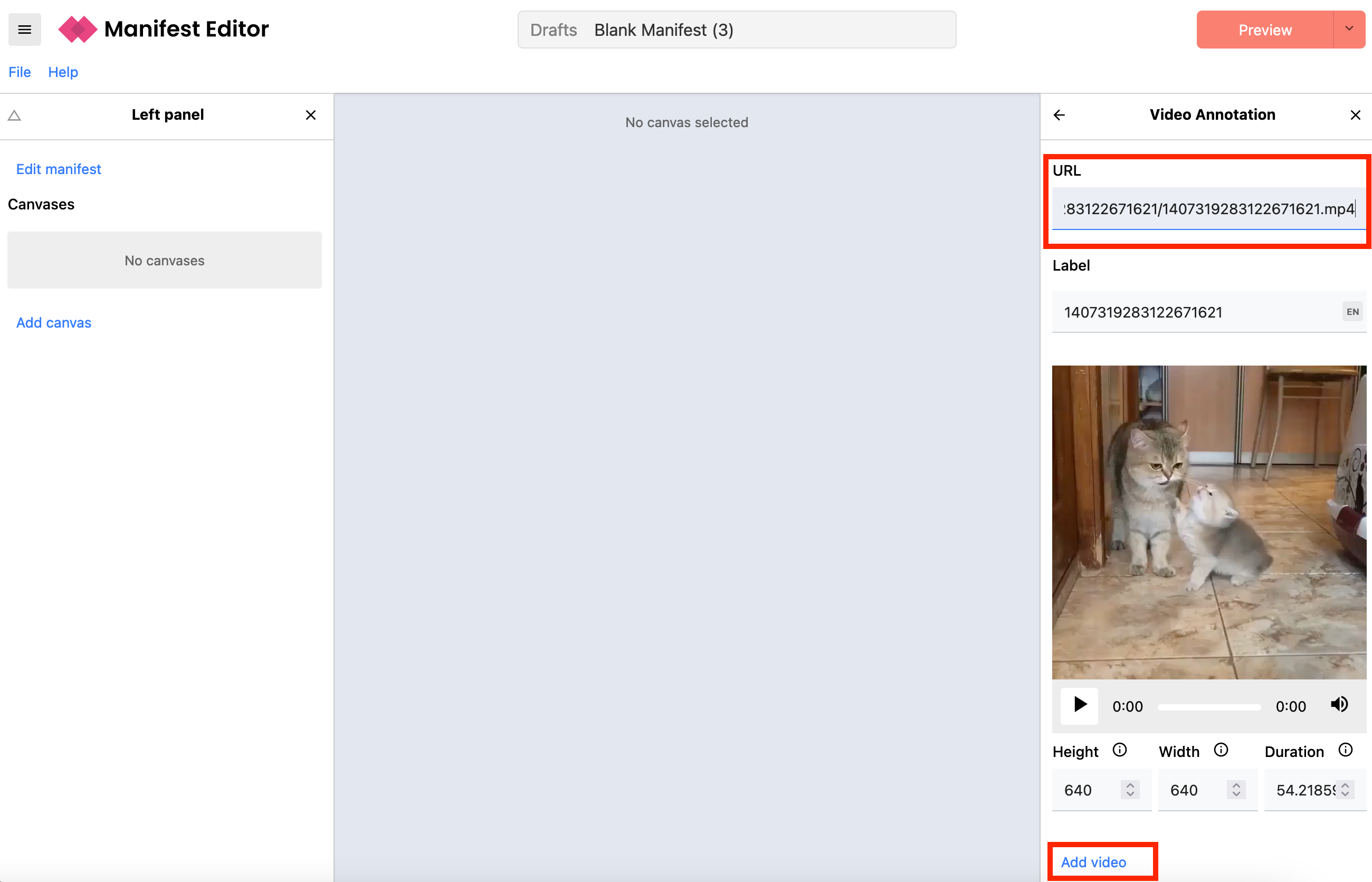The width and height of the screenshot is (1372, 882).
Task: Close the Left panel
Action: [310, 115]
